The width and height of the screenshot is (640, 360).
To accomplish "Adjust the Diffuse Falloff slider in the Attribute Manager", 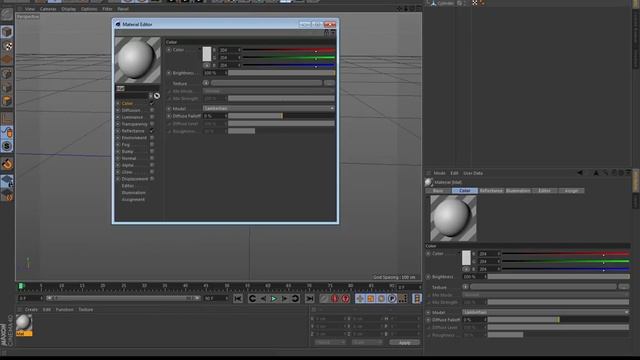I will tap(558, 320).
